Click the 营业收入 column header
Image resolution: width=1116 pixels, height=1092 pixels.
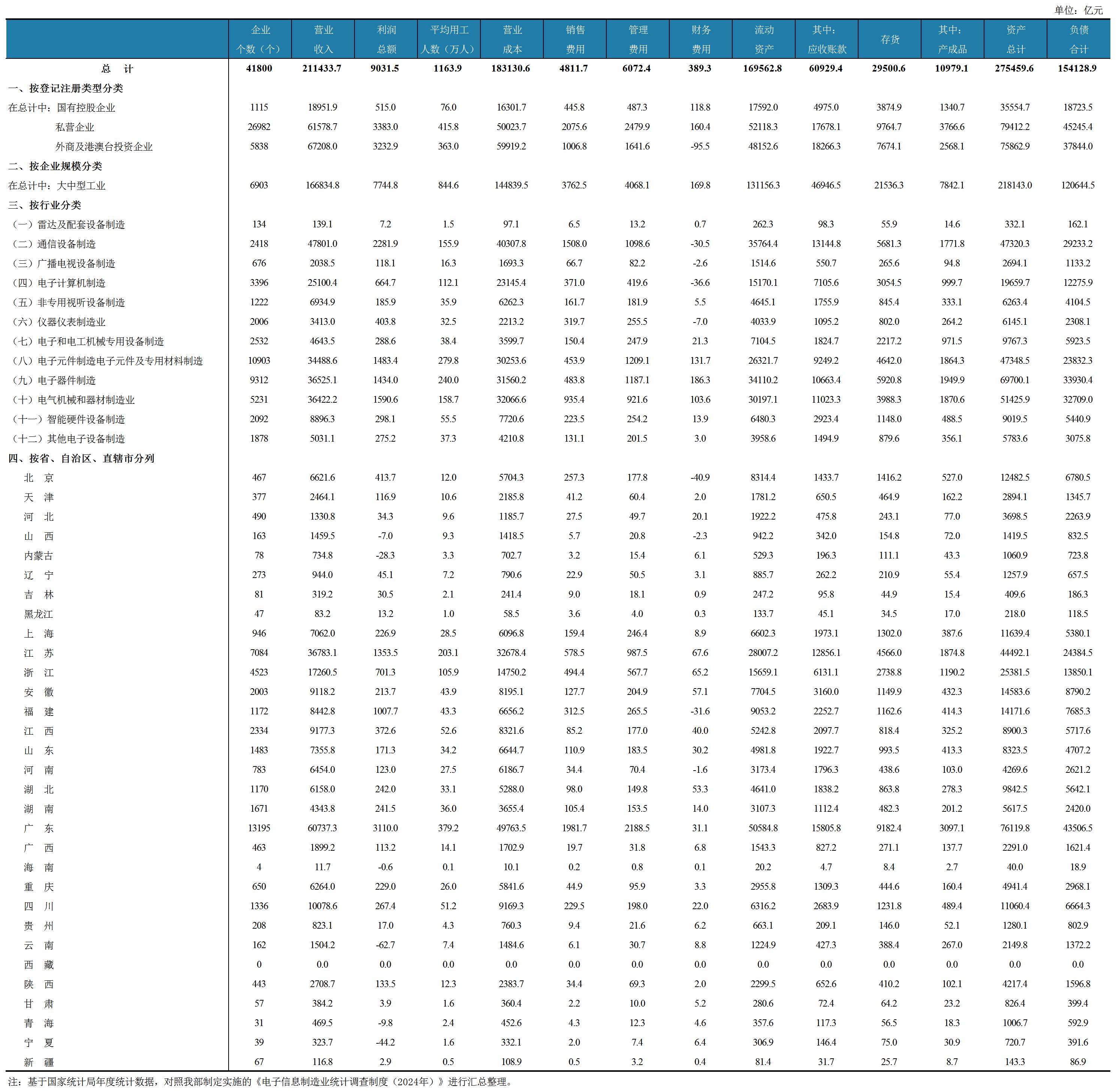(323, 39)
